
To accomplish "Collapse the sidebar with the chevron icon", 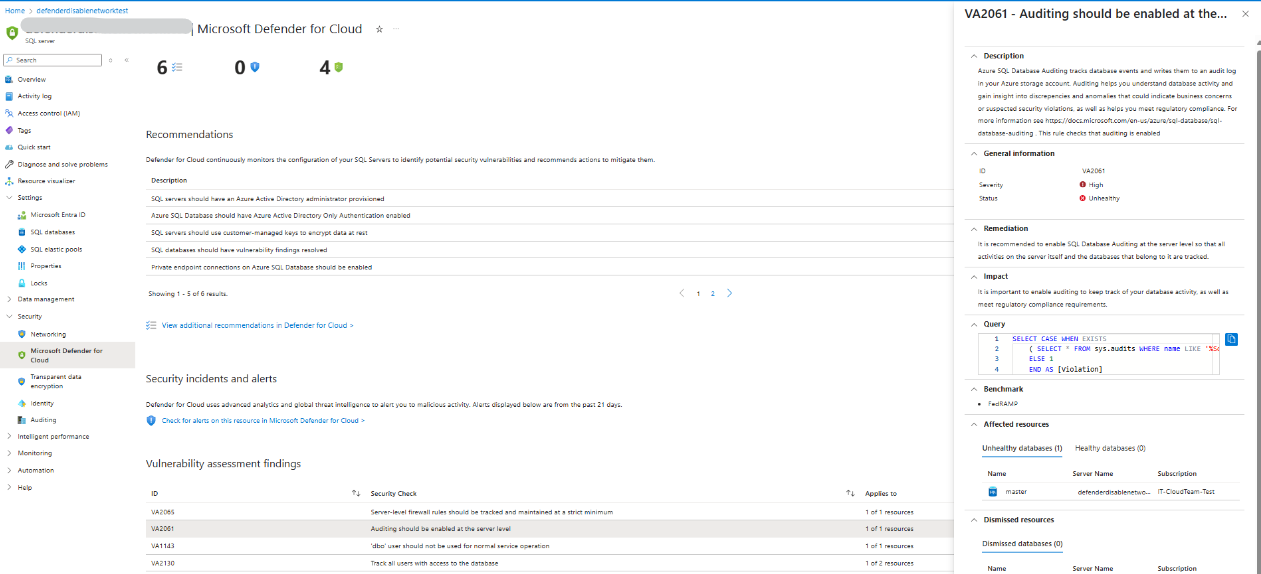I will (126, 60).
